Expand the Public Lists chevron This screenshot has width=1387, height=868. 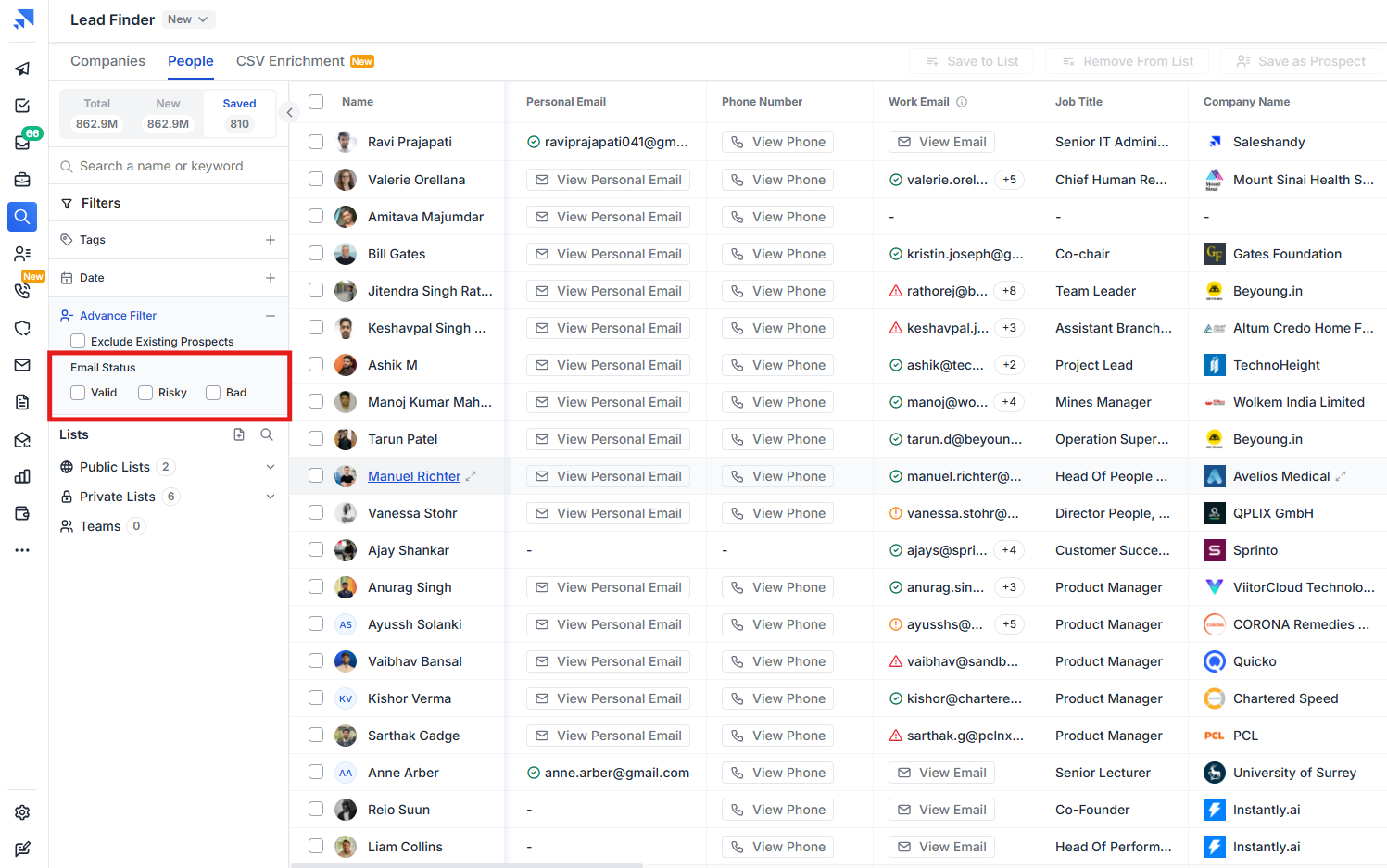271,467
